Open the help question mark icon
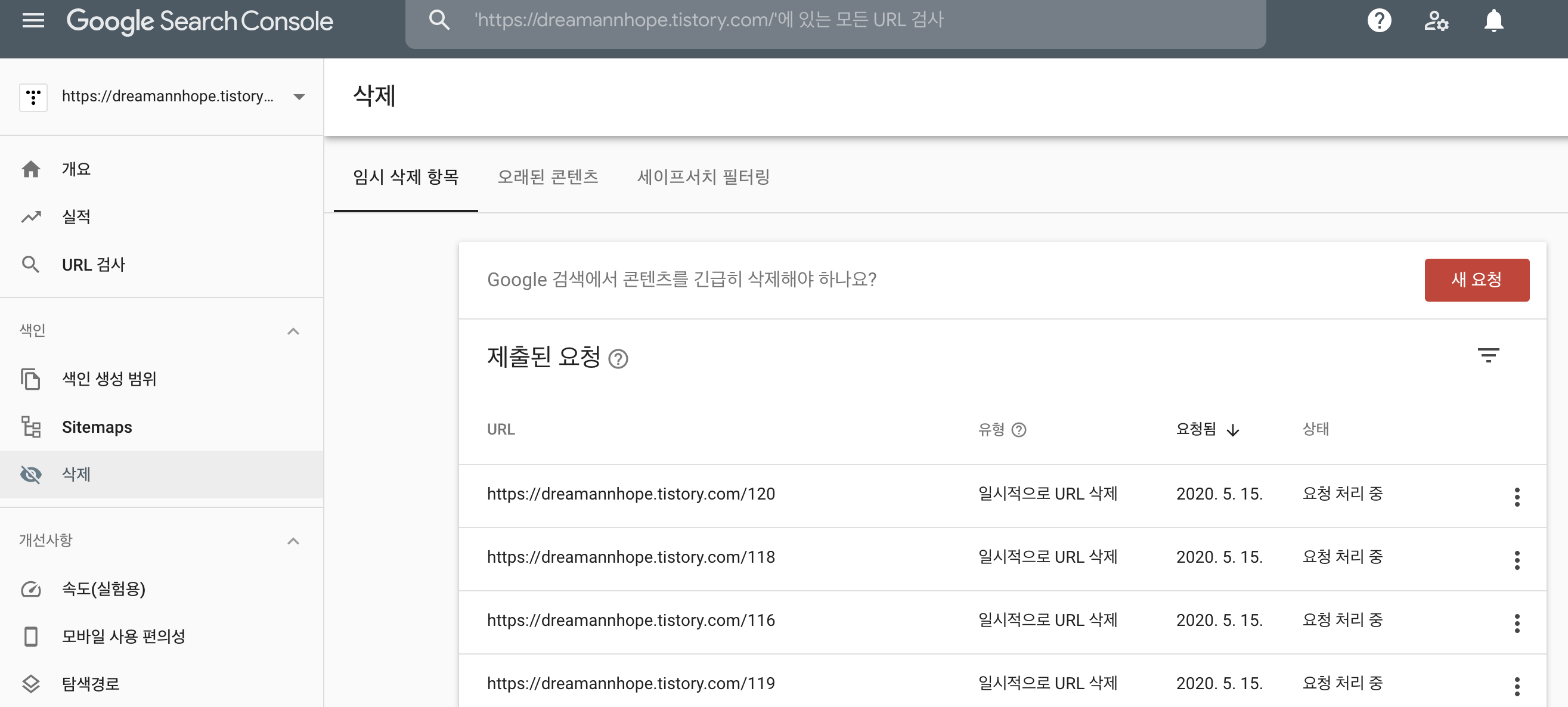This screenshot has height=707, width=1568. pos(1380,20)
